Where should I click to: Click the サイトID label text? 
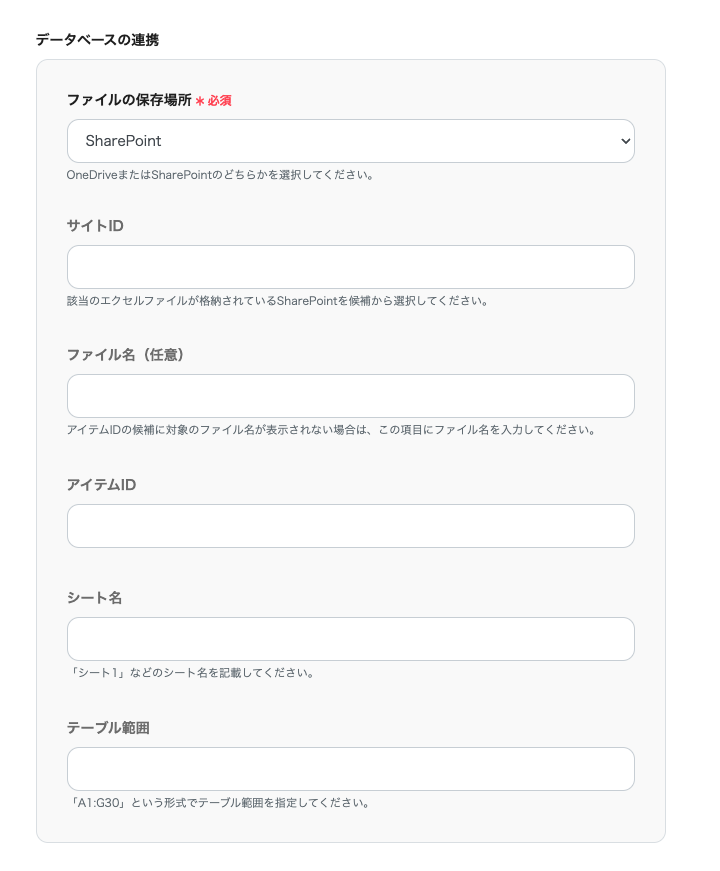pos(95,226)
